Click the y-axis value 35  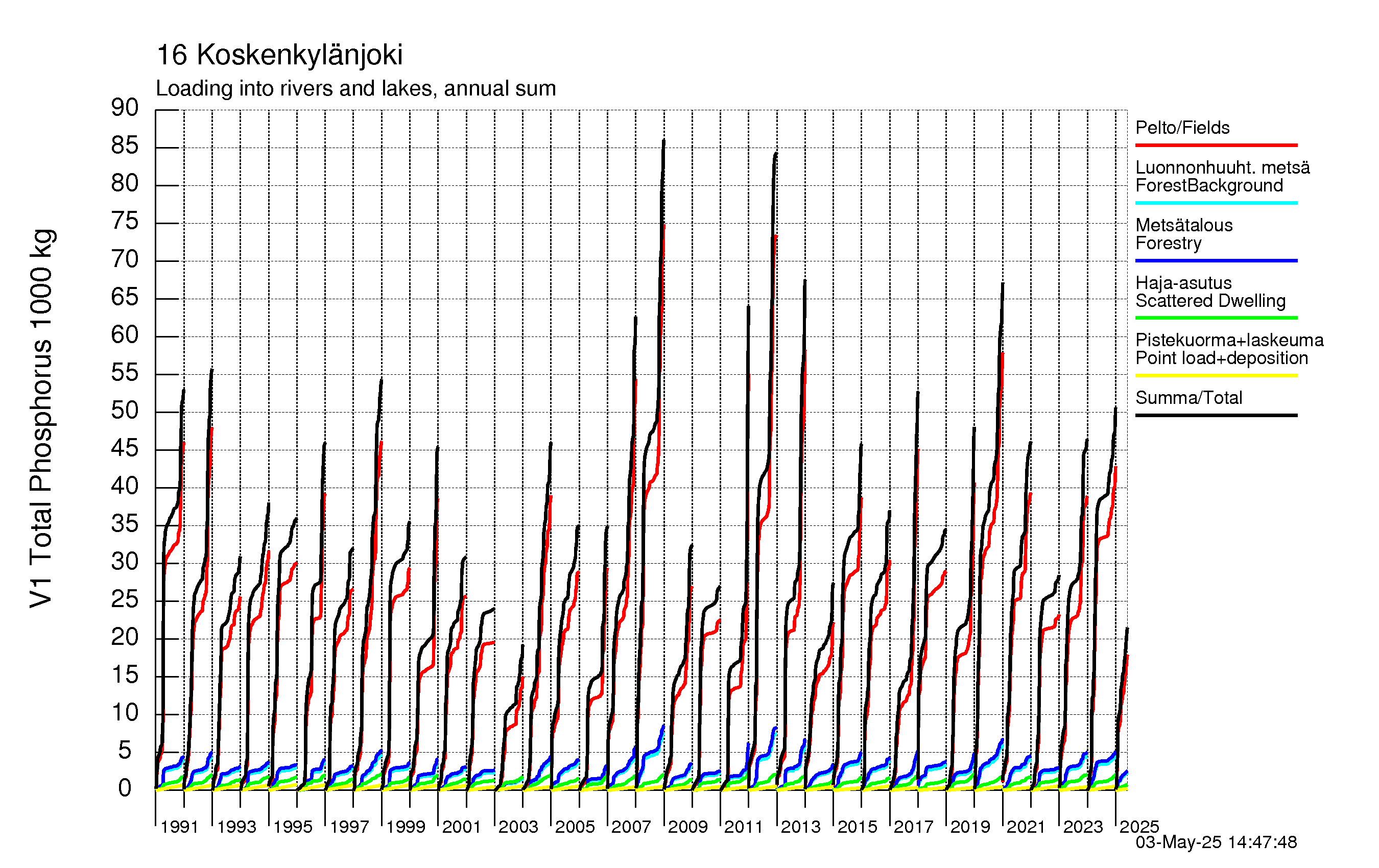coord(125,524)
